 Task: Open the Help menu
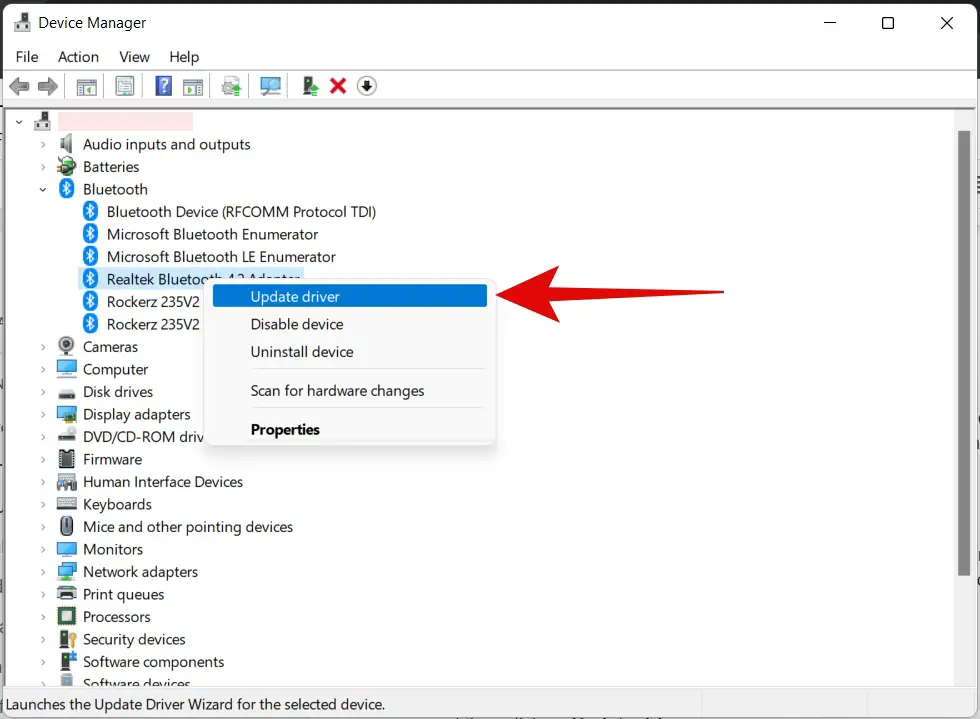184,57
